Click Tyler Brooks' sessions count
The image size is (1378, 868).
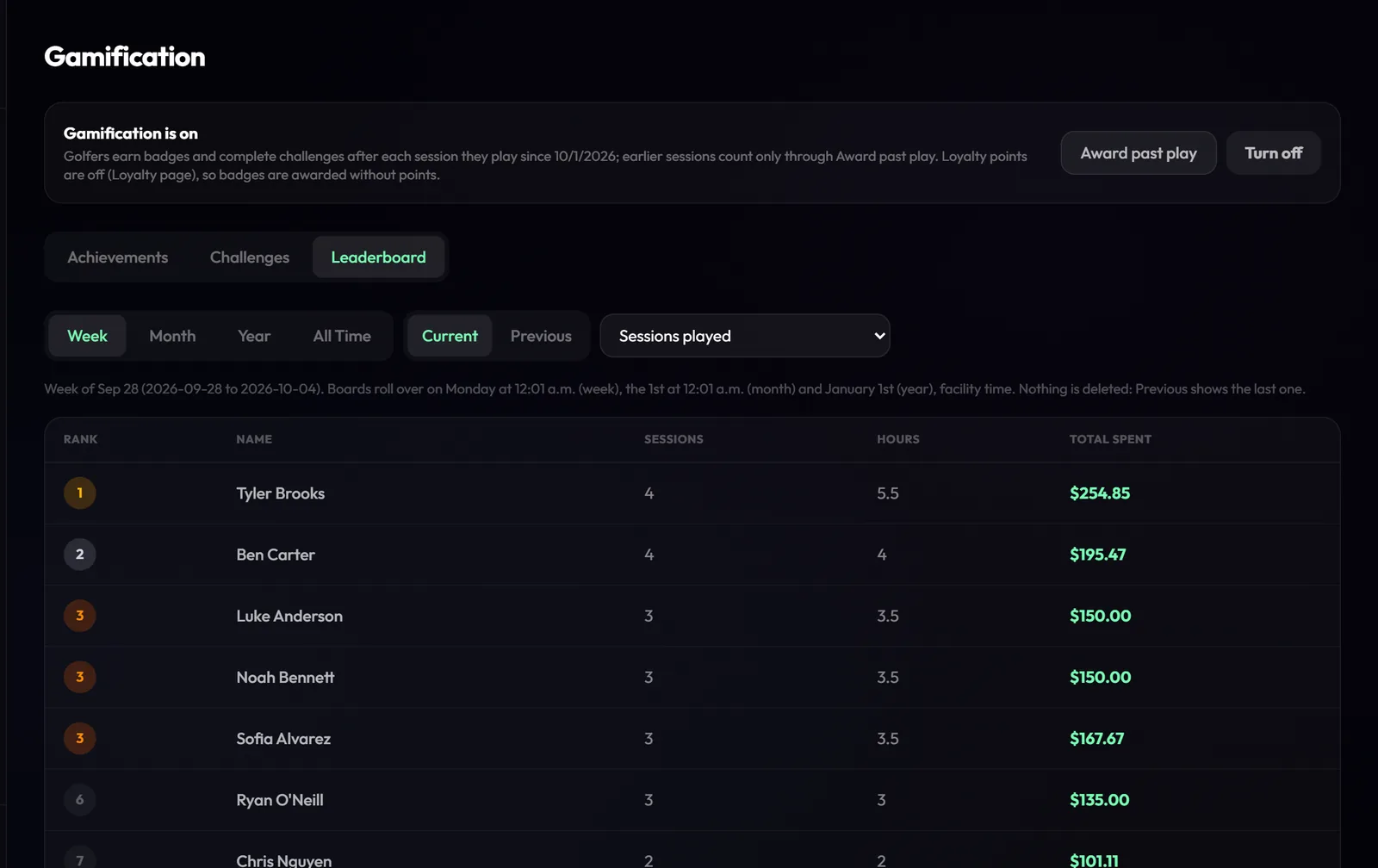649,493
